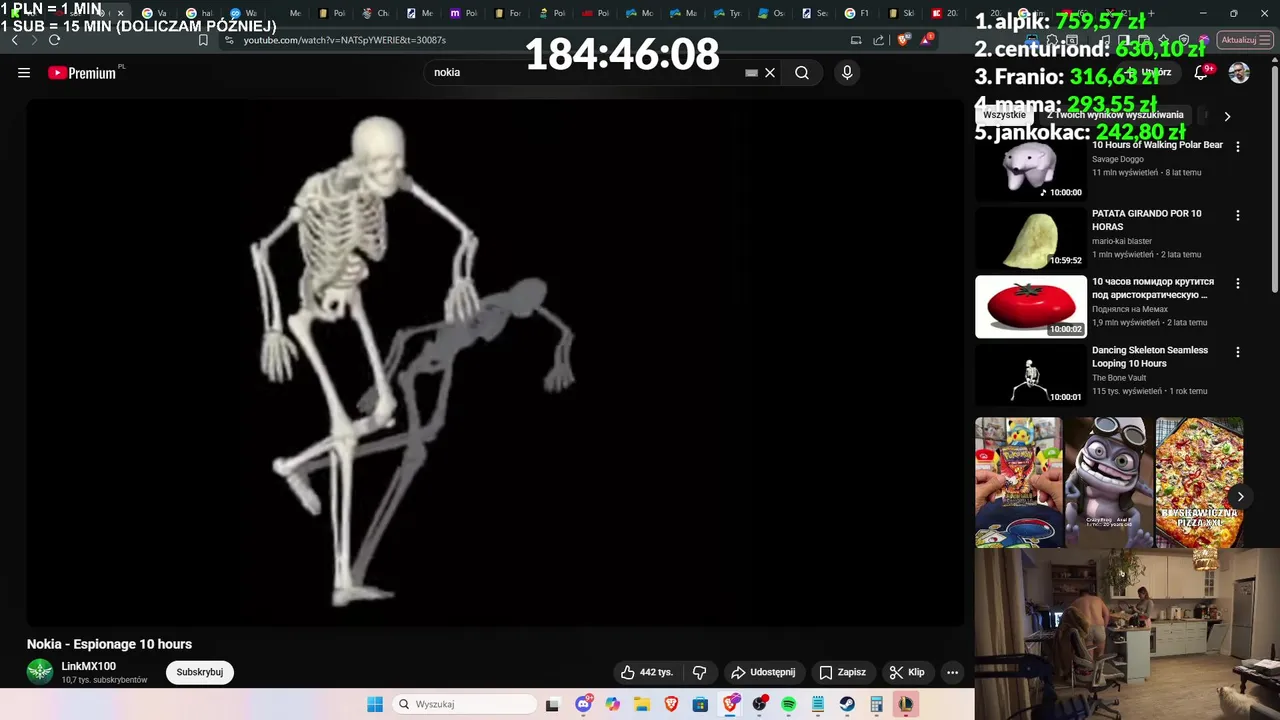This screenshot has width=1280, height=720.
Task: Open The Bone Vault channel name
Action: coord(1119,378)
